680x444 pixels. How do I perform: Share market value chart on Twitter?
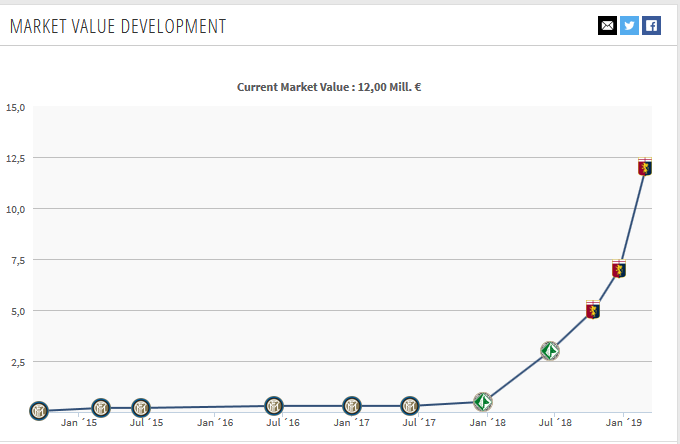tap(629, 26)
